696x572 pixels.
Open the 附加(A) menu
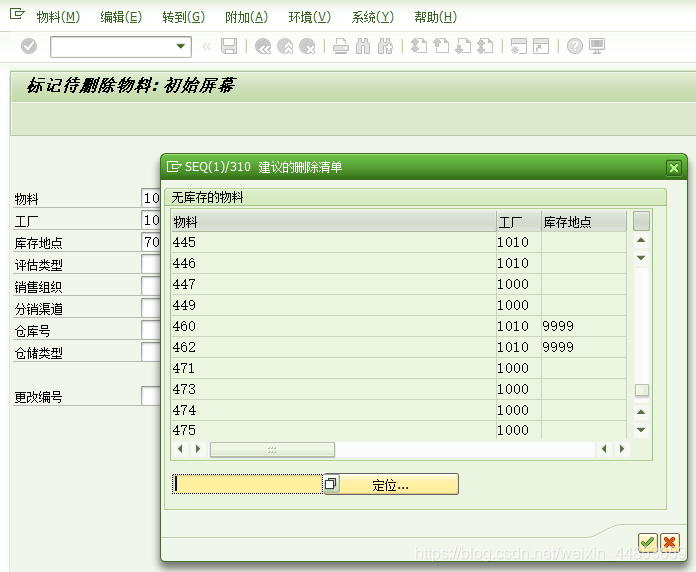(x=246, y=17)
